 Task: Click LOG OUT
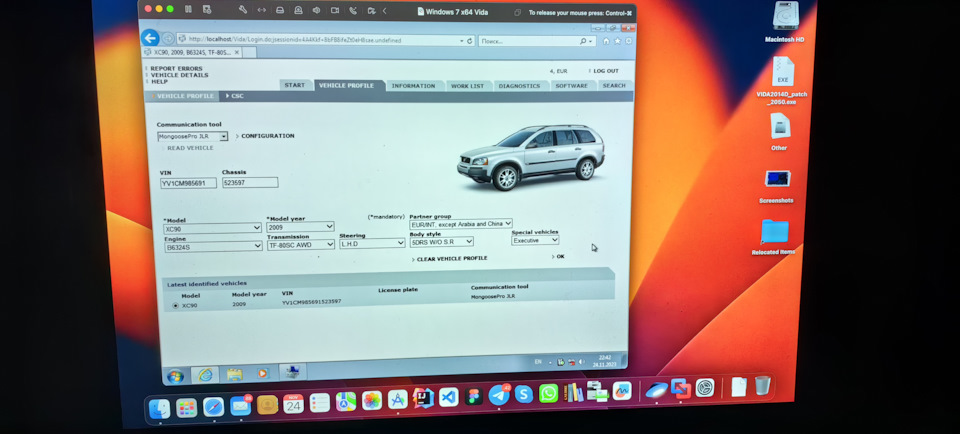(606, 71)
